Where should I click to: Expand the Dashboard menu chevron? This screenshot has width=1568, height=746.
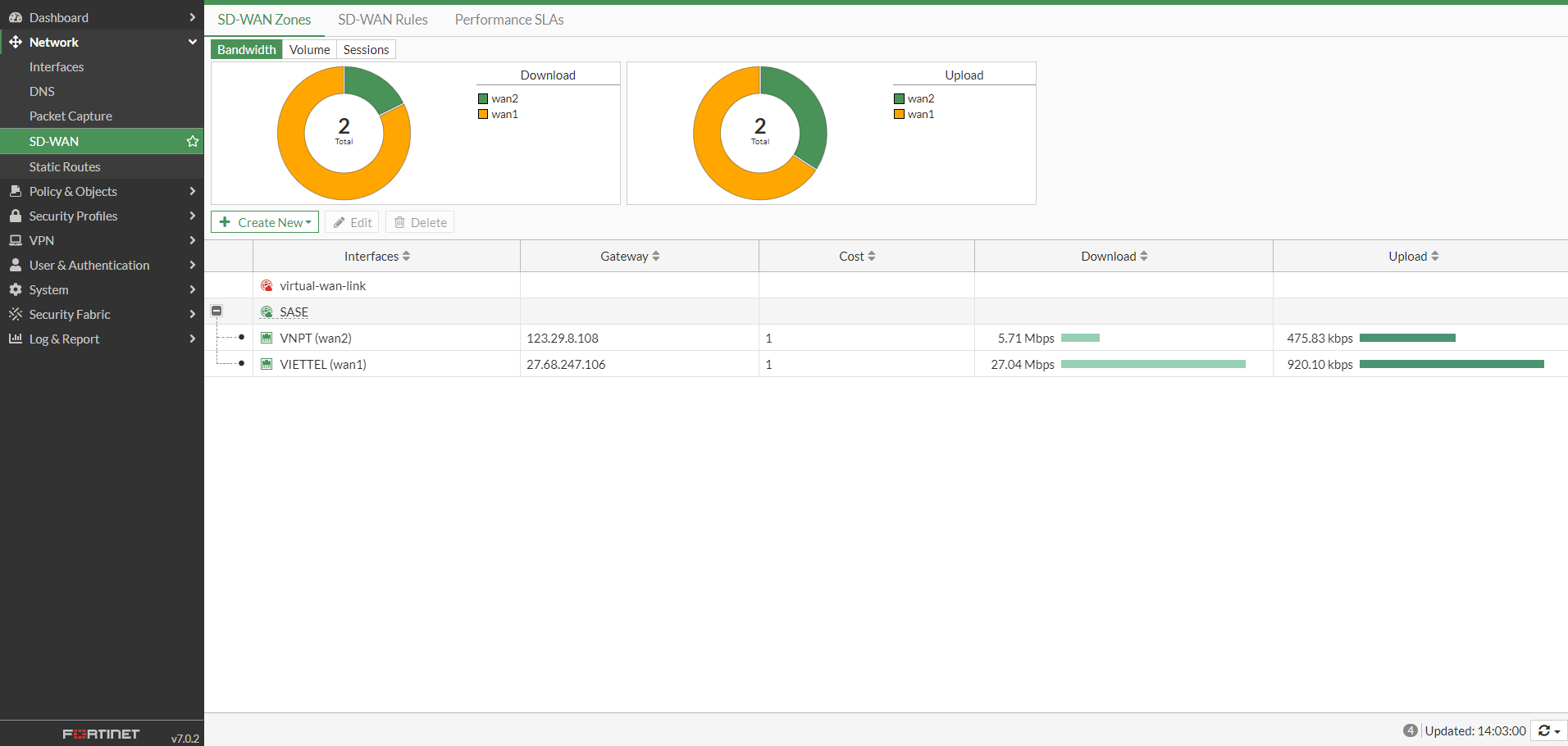(x=193, y=17)
